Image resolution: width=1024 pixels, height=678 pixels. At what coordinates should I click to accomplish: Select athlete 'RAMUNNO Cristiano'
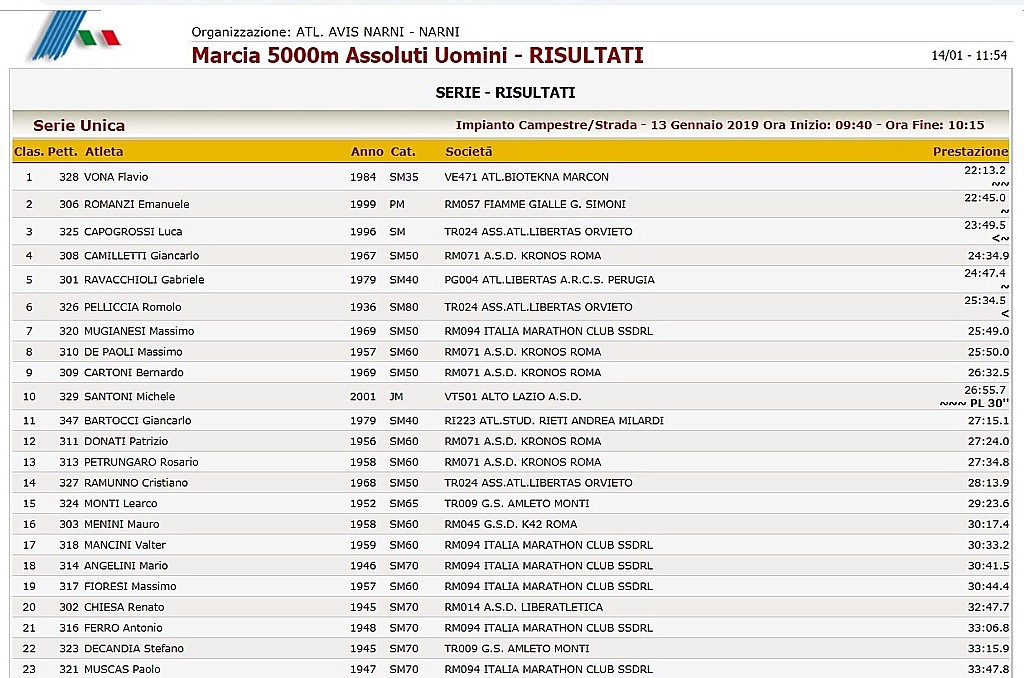coord(136,483)
